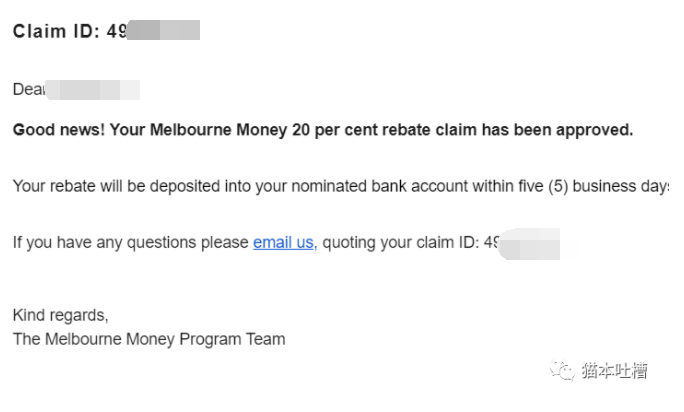Click "The Melbourne Money Program Team" signature
The image size is (684, 412).
pos(149,339)
